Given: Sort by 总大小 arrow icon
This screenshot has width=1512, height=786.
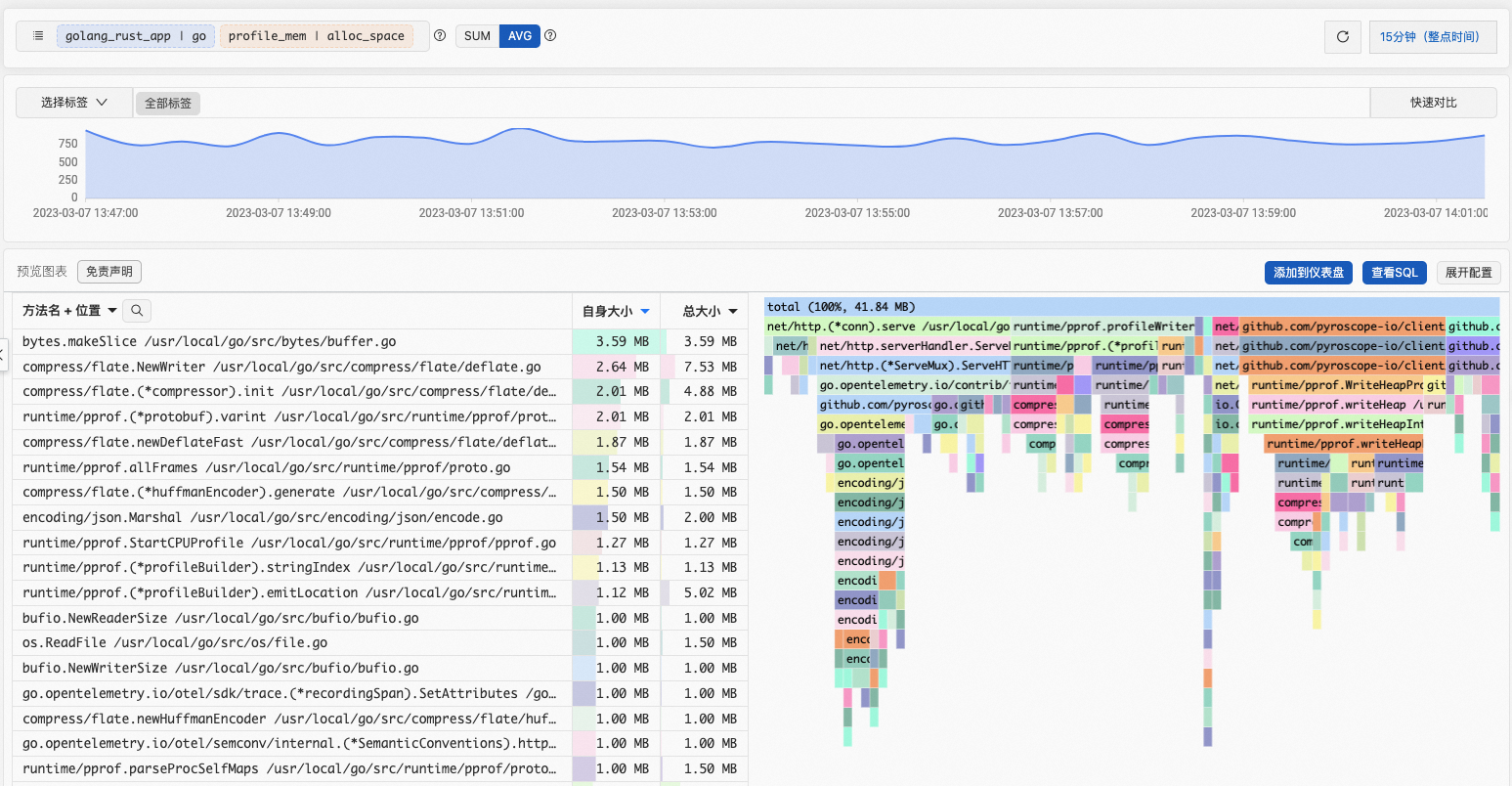Looking at the screenshot, I should (x=733, y=311).
